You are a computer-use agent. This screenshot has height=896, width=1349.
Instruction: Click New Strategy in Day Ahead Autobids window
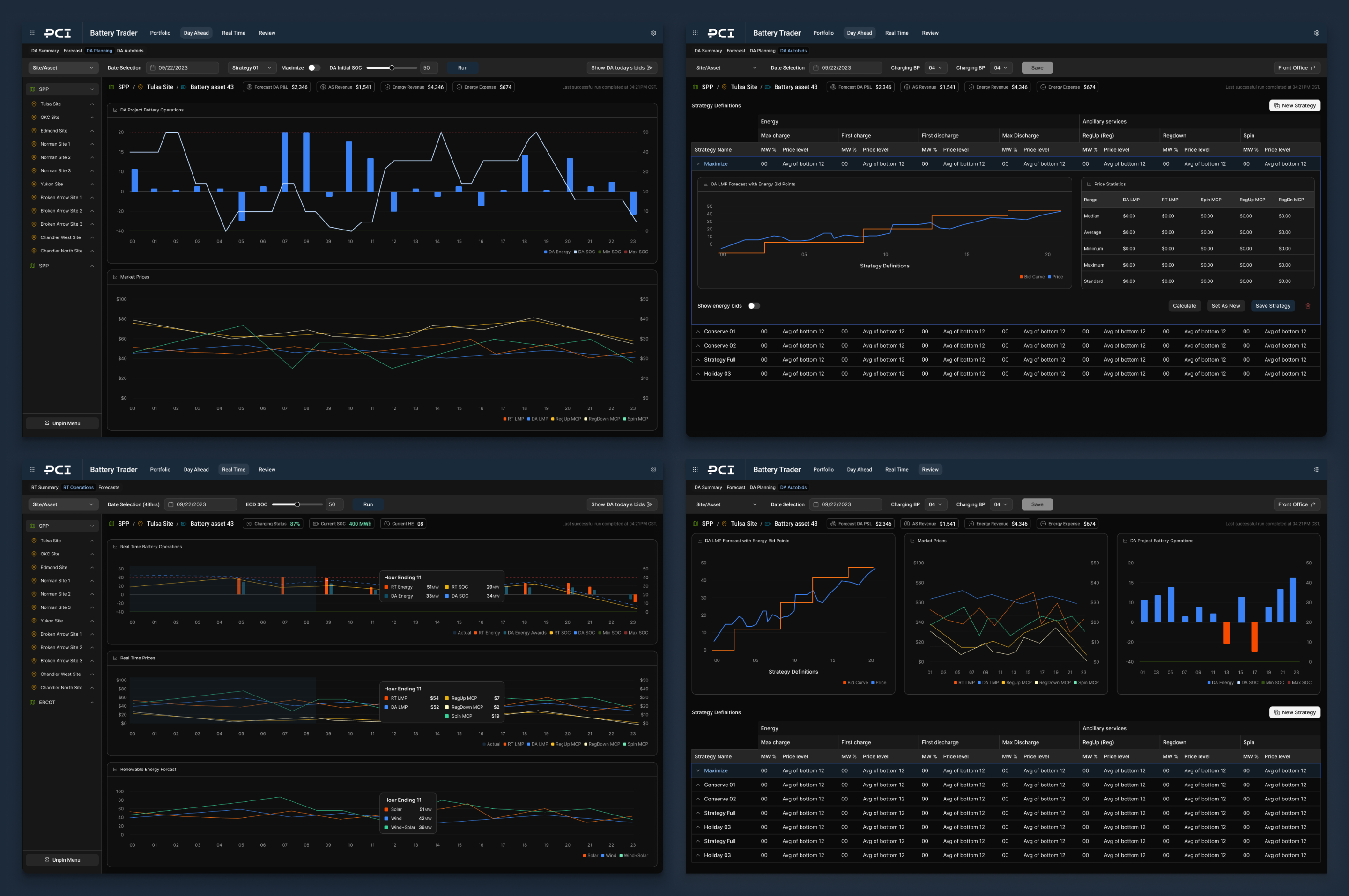[x=1295, y=106]
